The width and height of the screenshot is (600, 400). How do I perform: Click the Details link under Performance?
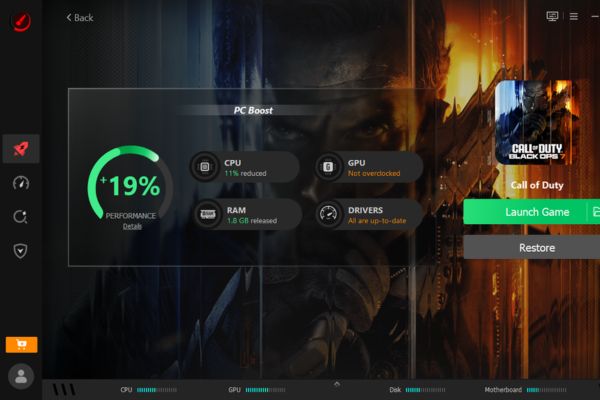point(132,226)
